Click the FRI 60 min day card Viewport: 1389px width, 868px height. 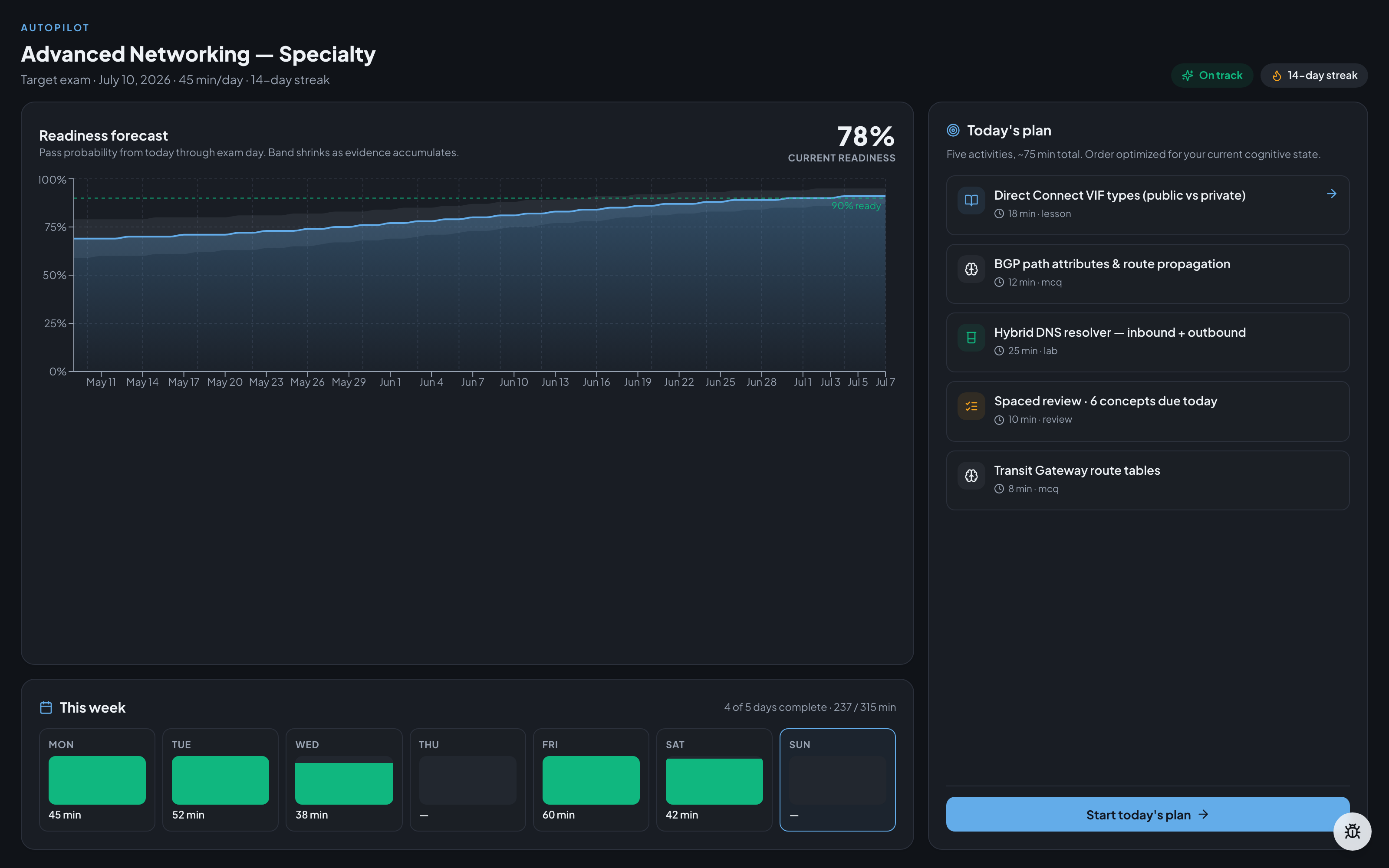pyautogui.click(x=591, y=779)
